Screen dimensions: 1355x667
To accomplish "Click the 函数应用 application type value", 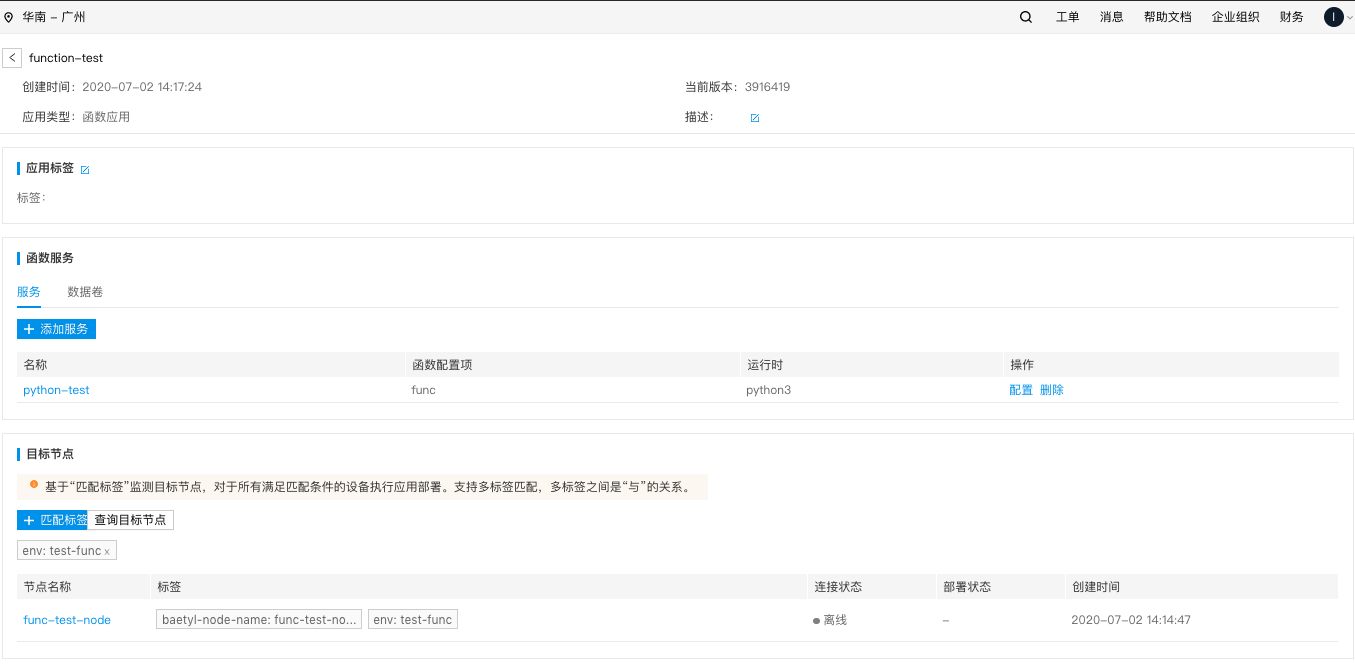I will pyautogui.click(x=106, y=117).
